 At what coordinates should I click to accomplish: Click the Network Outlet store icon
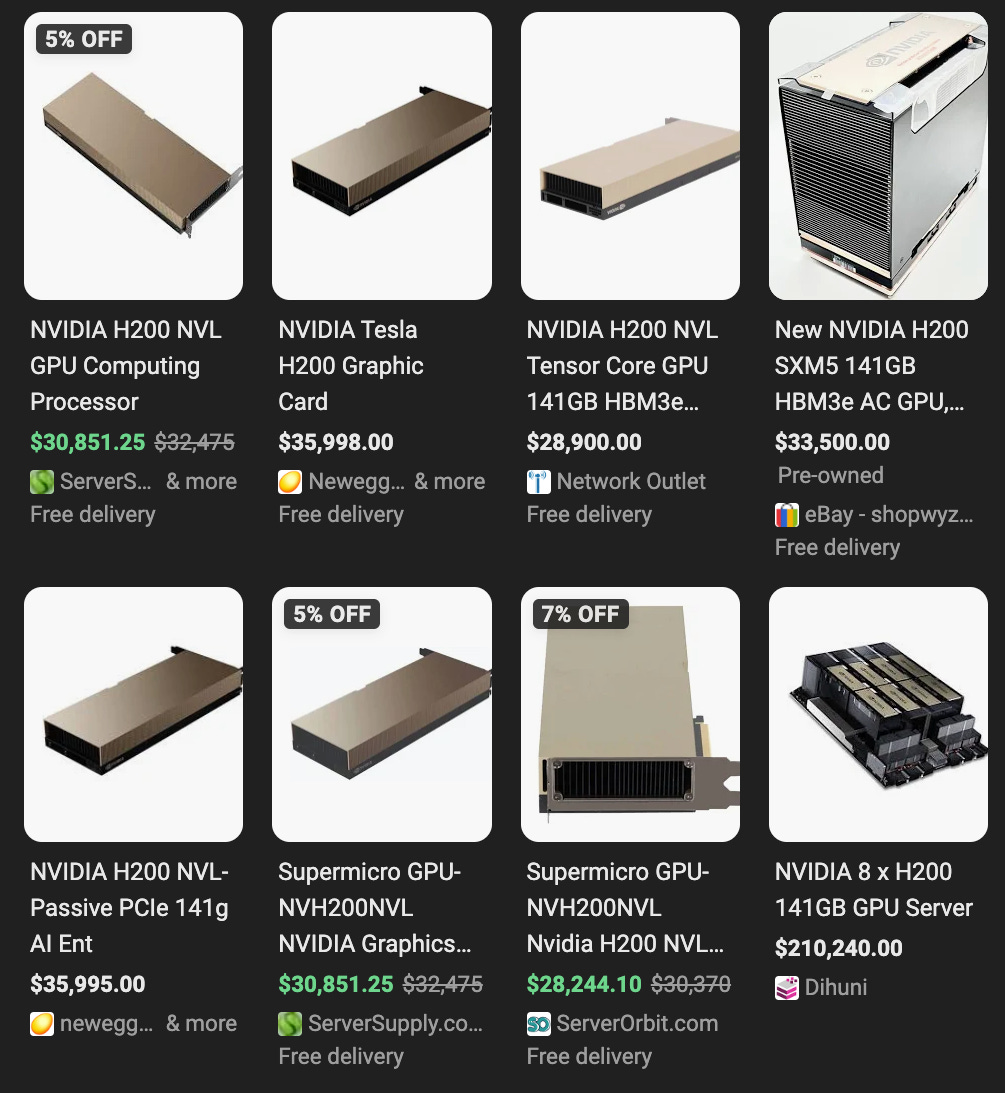tap(539, 482)
